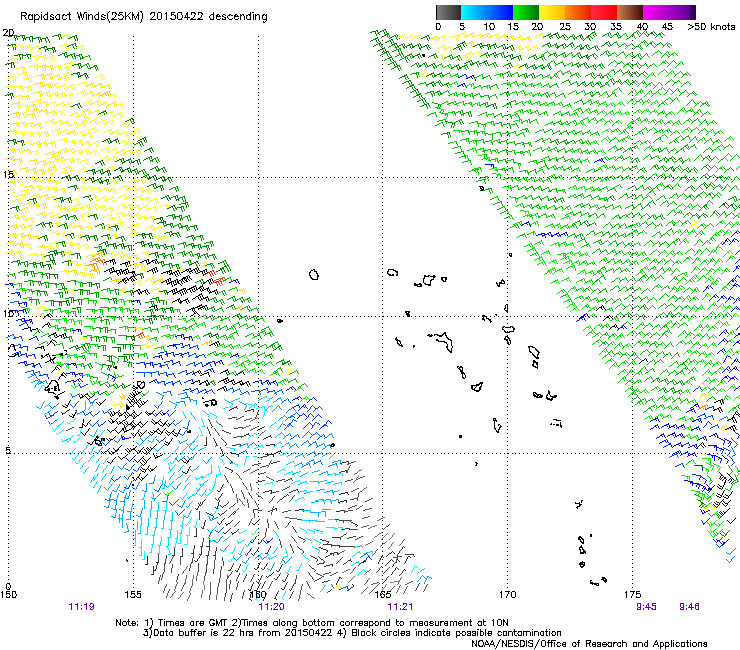Click the legend tick label 45
740x650 pixels.
pyautogui.click(x=667, y=27)
